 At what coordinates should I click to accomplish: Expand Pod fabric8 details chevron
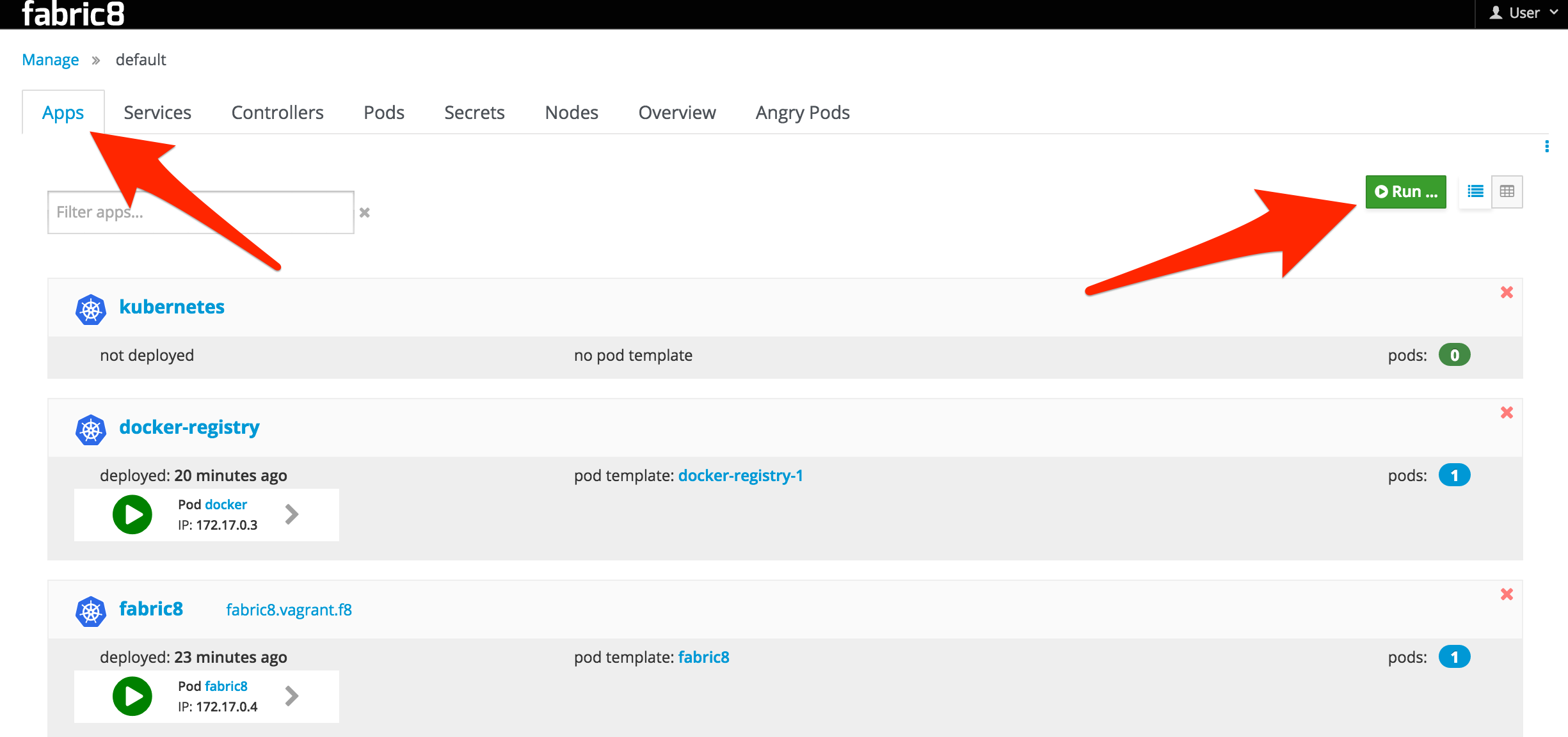pos(292,696)
